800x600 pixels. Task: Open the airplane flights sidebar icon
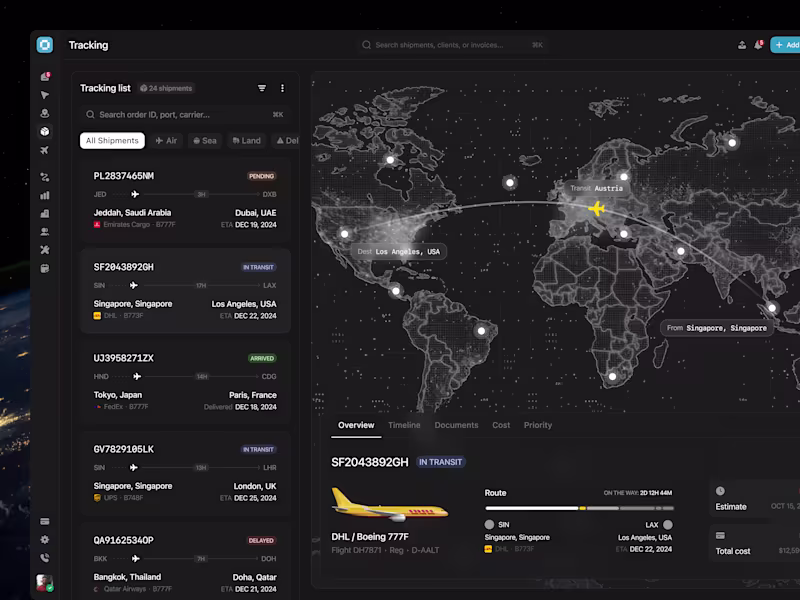tap(45, 150)
